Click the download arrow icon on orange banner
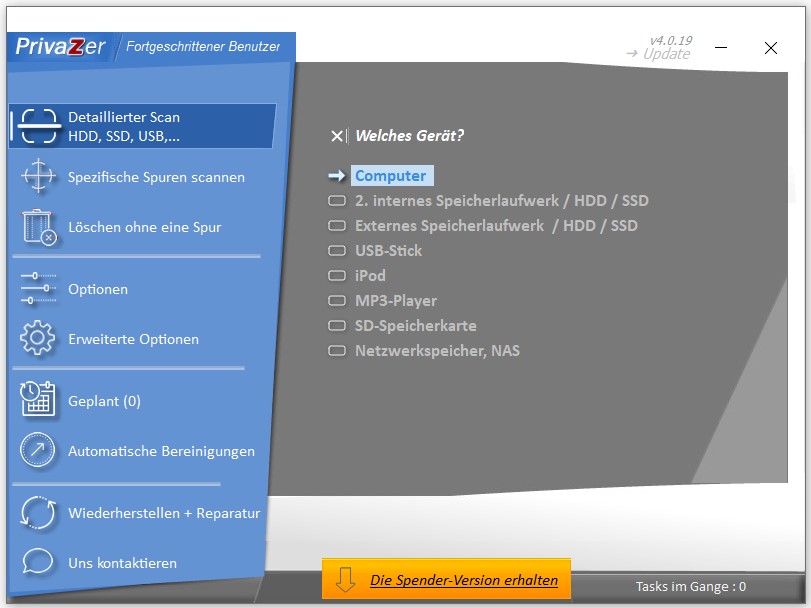Image resolution: width=811 pixels, height=608 pixels. tap(345, 580)
